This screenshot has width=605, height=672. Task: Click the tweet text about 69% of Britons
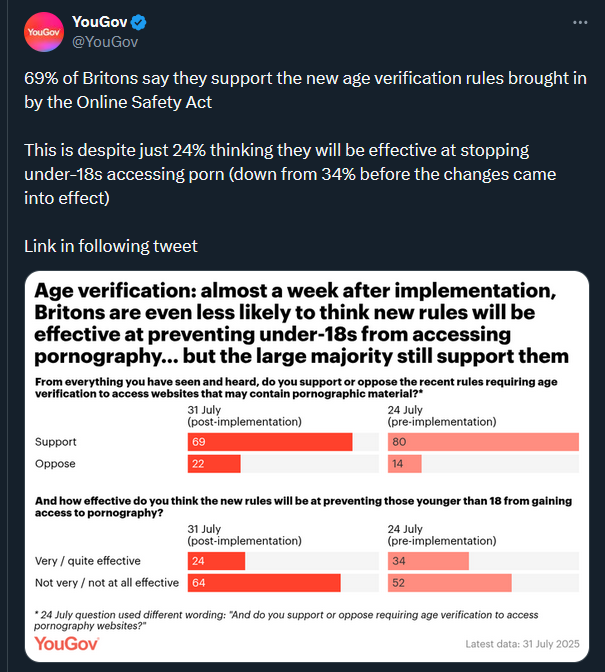click(x=305, y=90)
